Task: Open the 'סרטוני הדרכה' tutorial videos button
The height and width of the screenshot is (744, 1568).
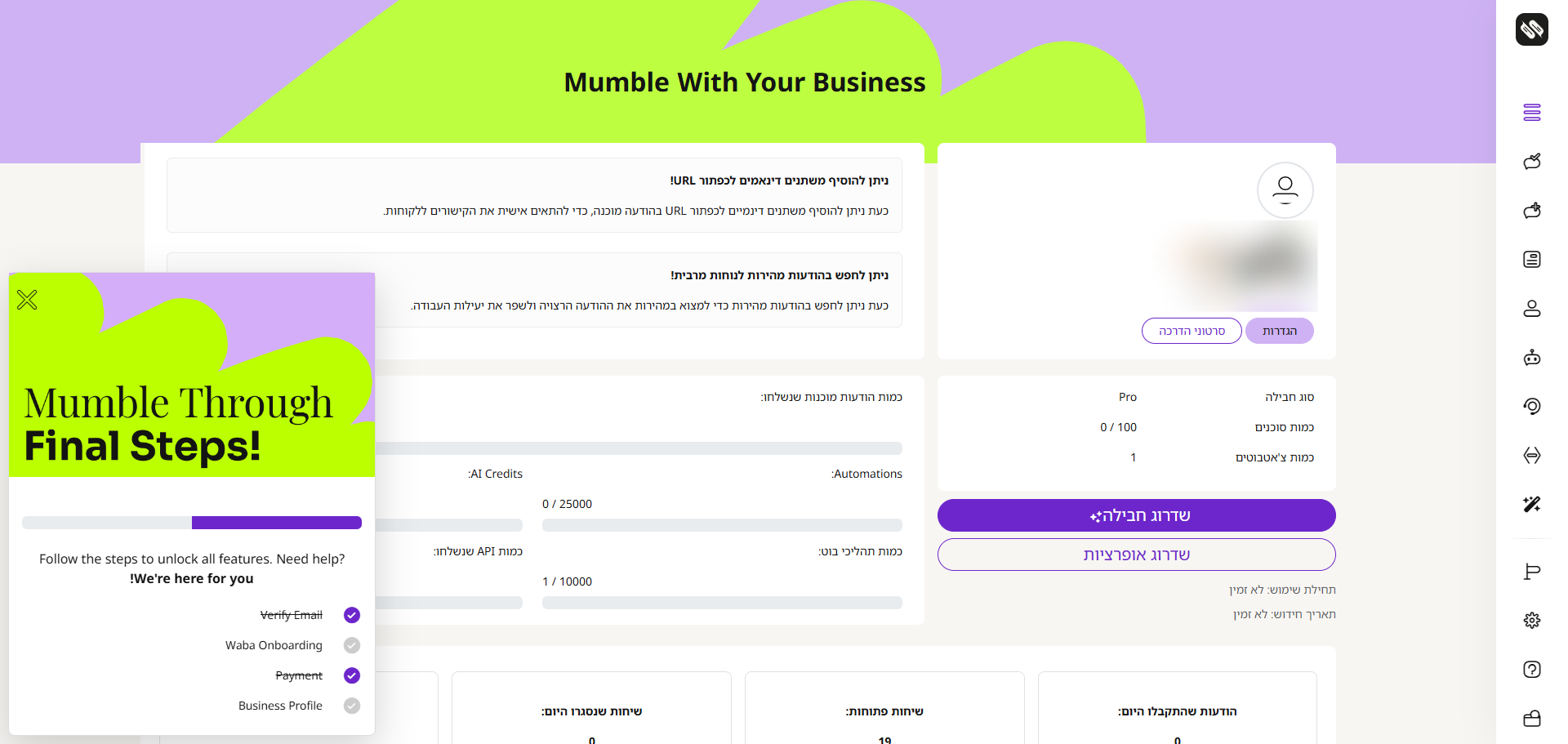Action: coord(1192,331)
